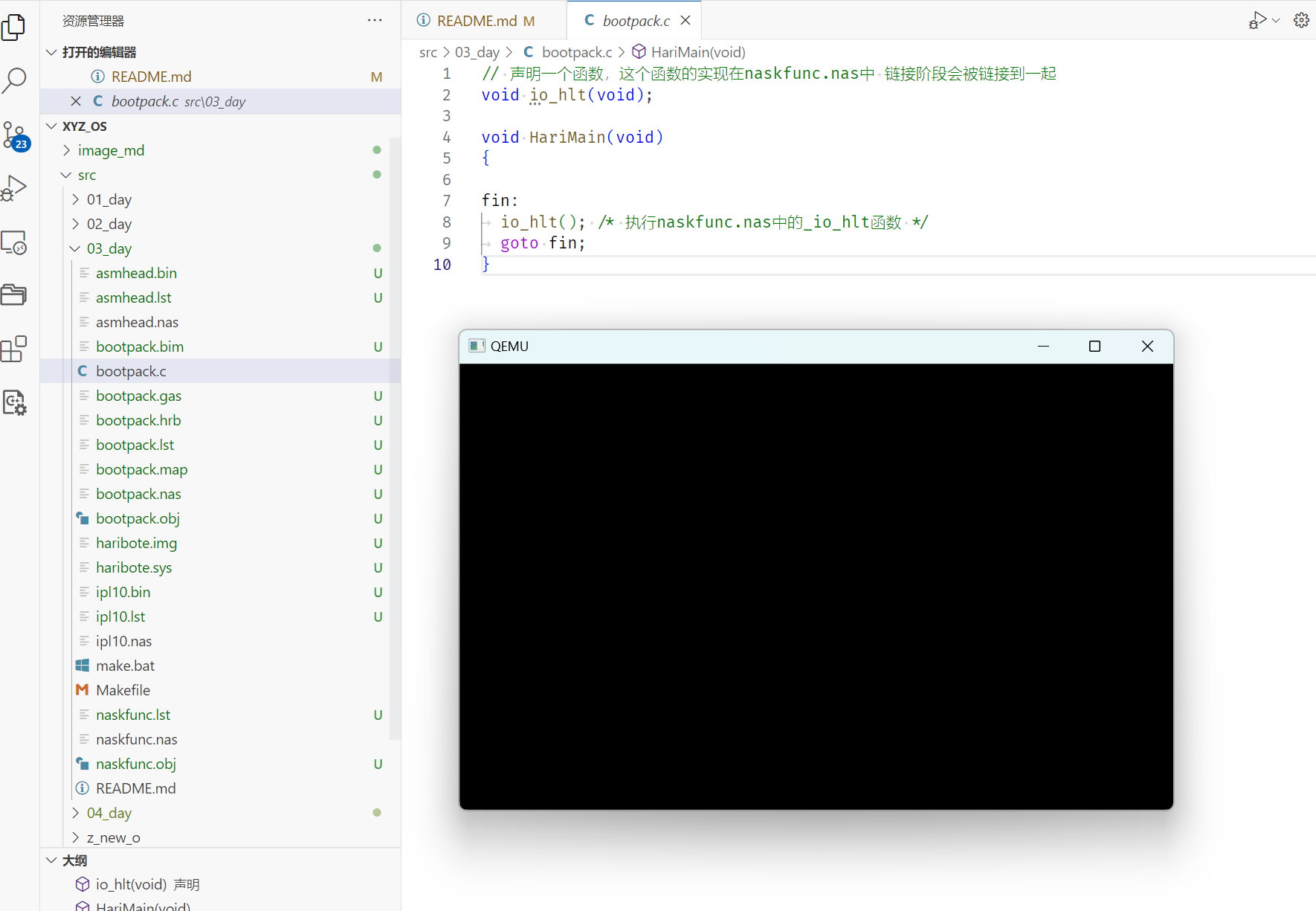Screen dimensions: 1316x911
Task: Collapse the 03_day folder
Action: (109, 248)
